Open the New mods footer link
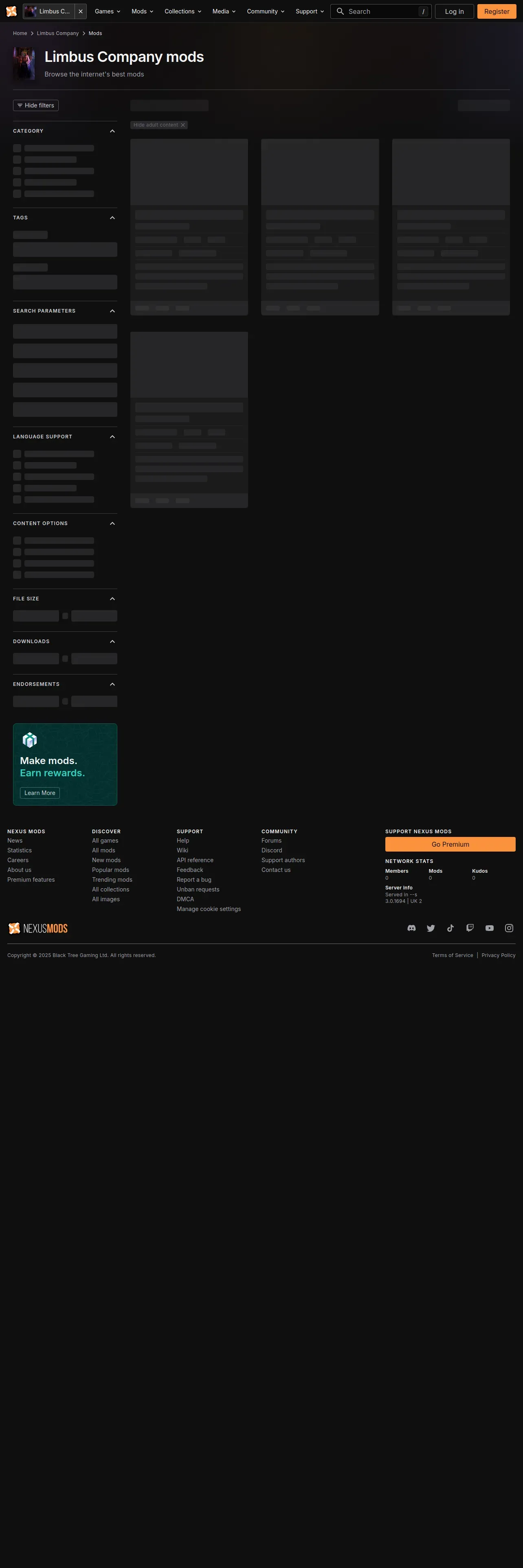 (x=107, y=860)
